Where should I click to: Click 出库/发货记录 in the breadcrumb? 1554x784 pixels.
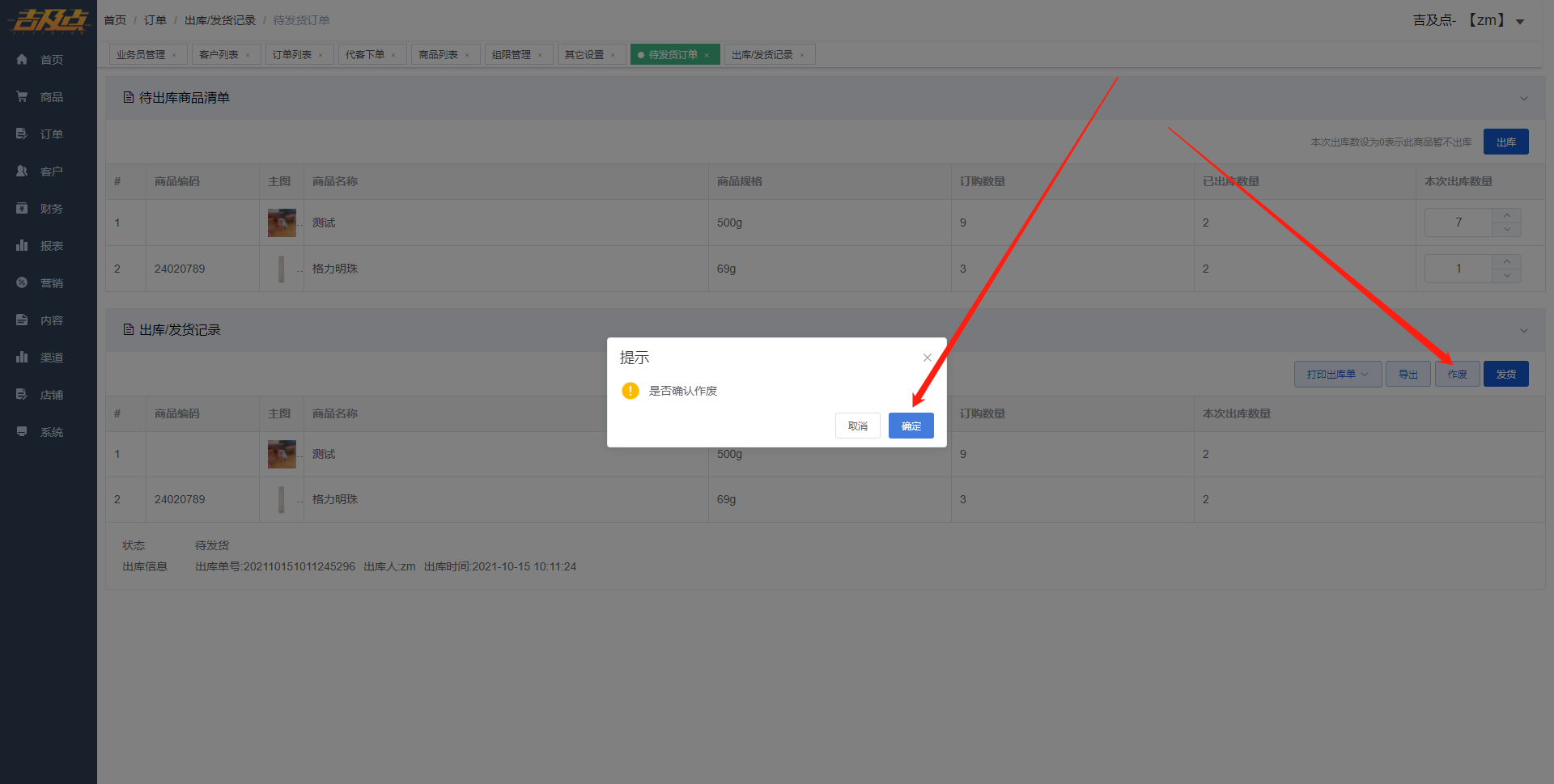point(220,20)
